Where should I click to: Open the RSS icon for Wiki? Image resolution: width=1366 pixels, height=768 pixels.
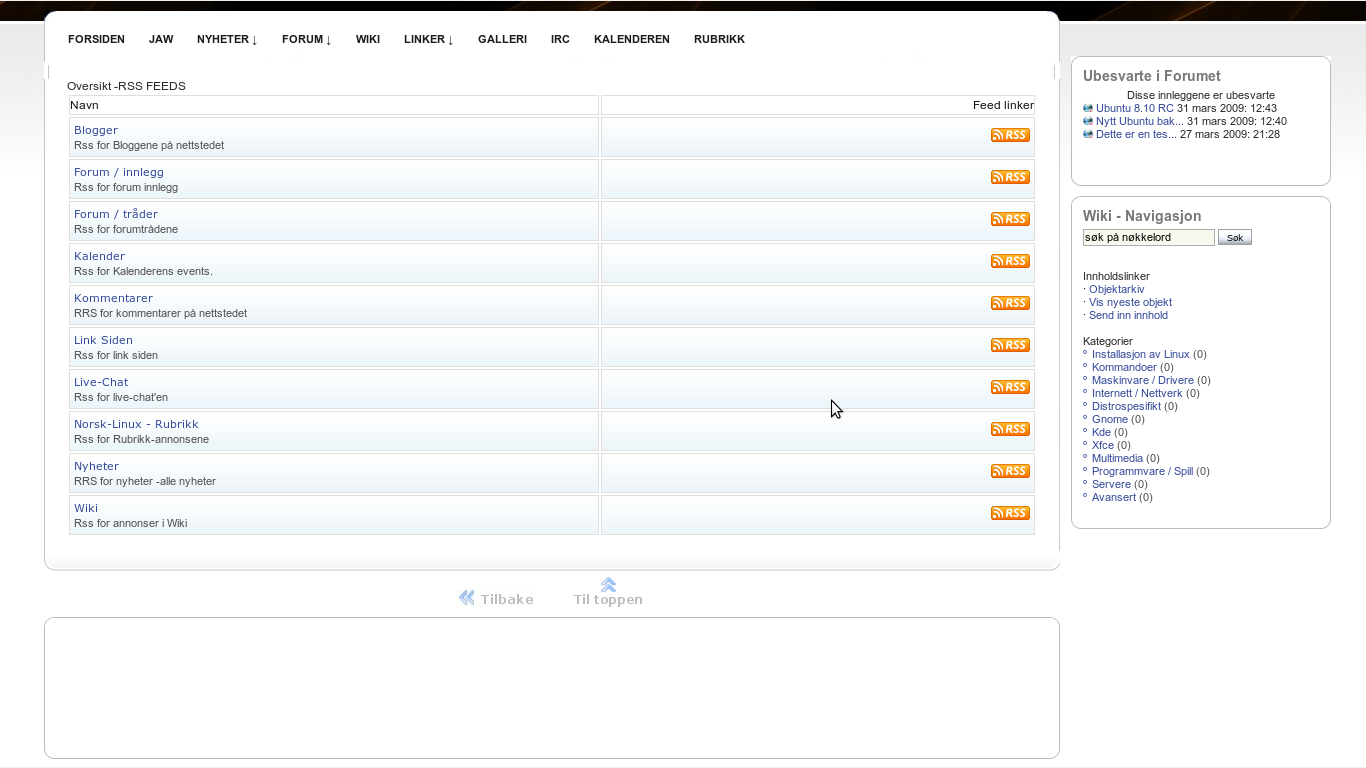[x=1010, y=513]
